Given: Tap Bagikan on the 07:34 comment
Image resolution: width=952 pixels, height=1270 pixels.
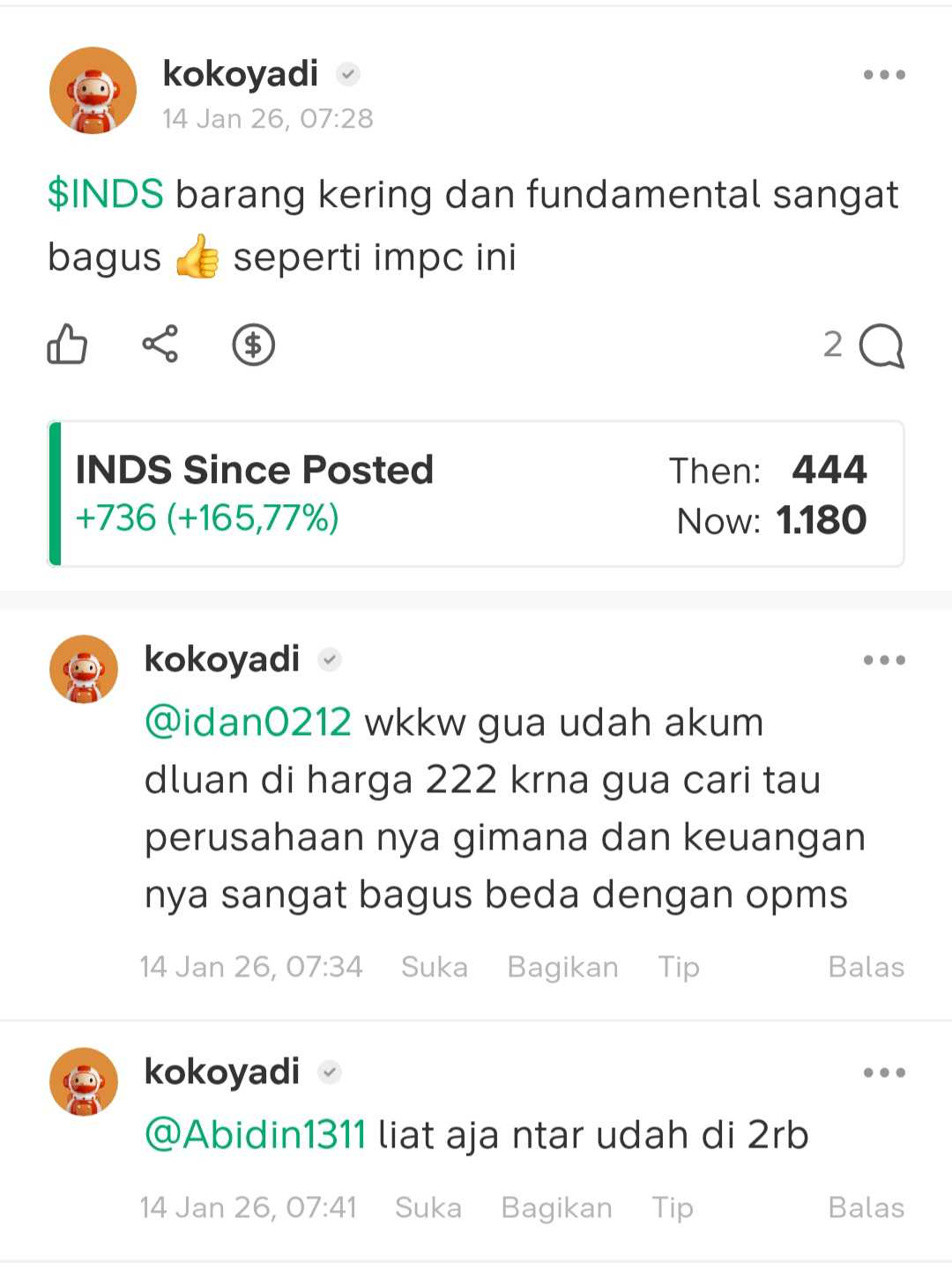Looking at the screenshot, I should point(562,967).
